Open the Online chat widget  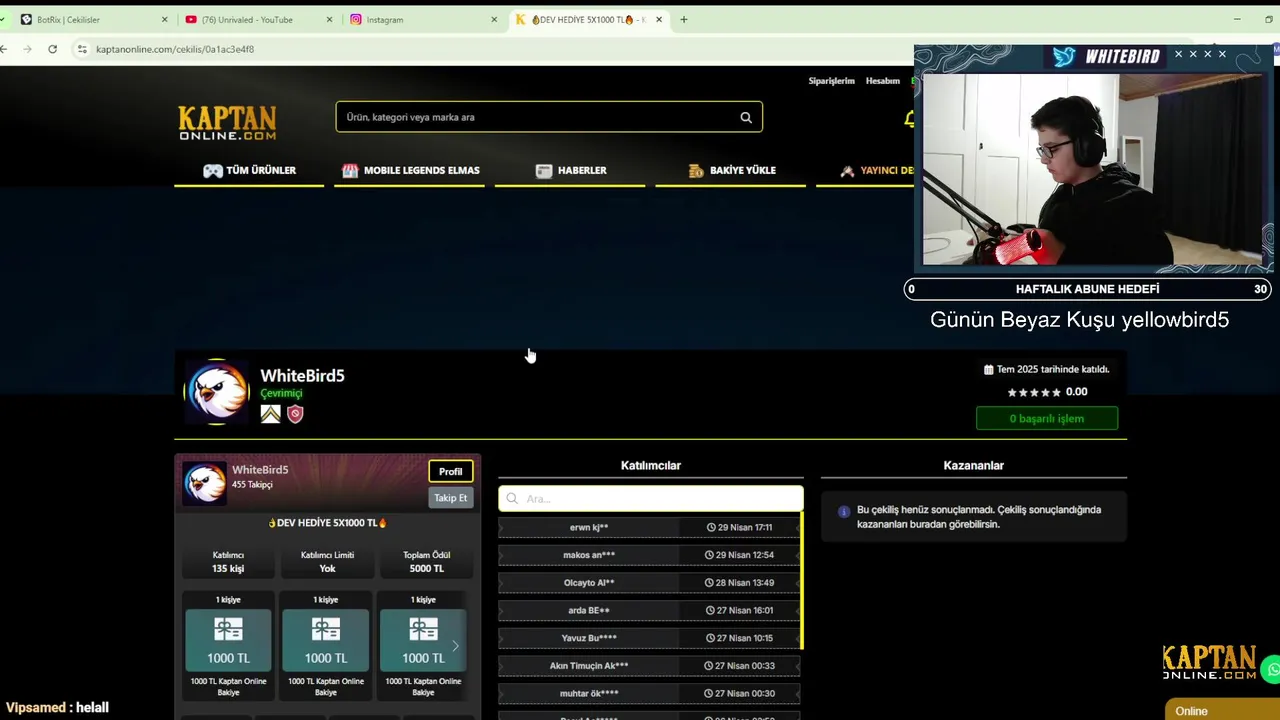pos(1222,711)
